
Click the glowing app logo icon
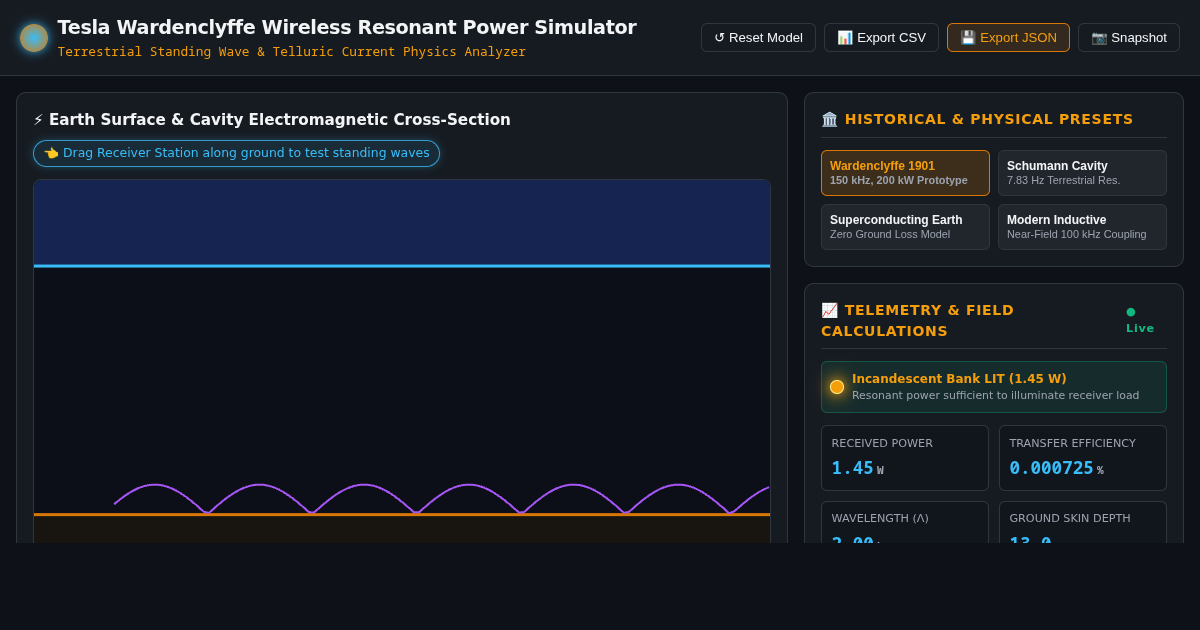coord(34,38)
